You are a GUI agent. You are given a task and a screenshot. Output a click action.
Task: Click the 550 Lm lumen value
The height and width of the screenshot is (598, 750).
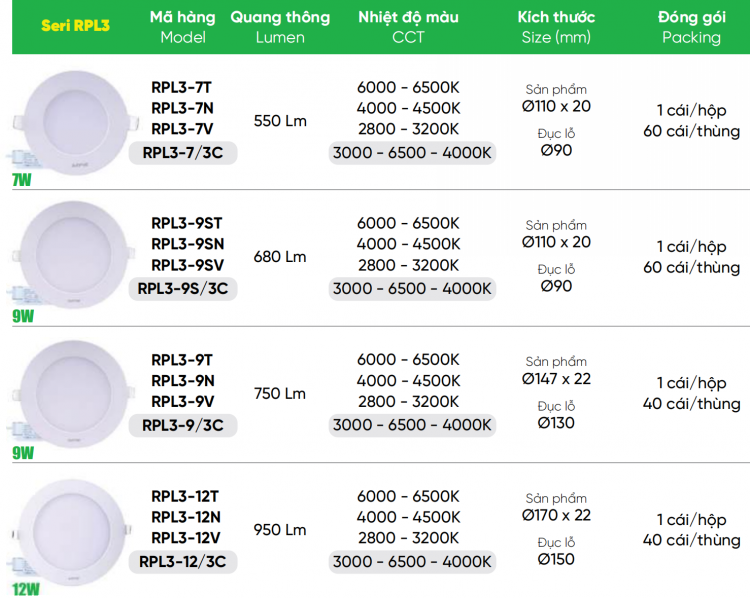click(280, 121)
